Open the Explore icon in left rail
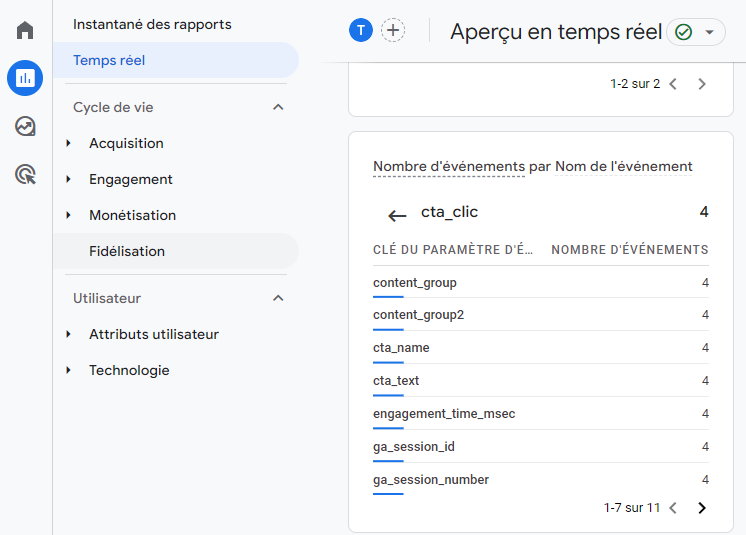 (25, 126)
